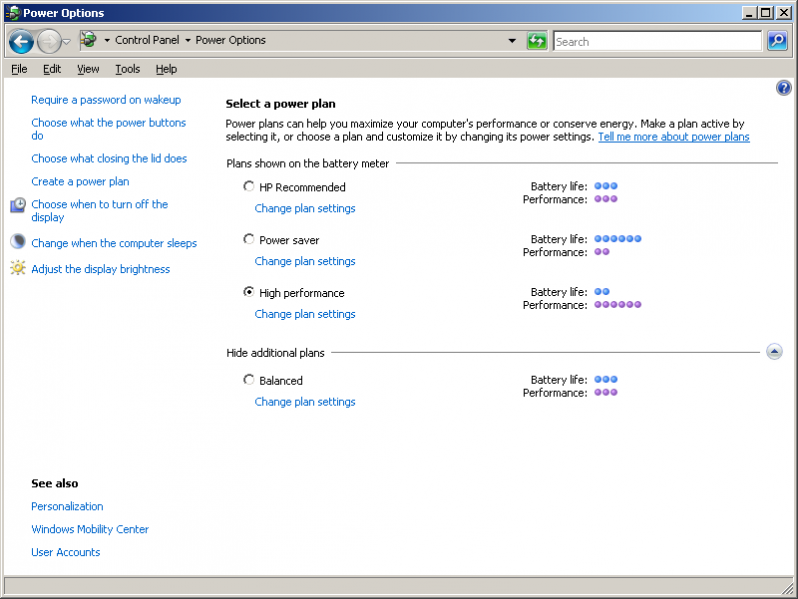This screenshot has width=798, height=599.
Task: Change plan settings for Balanced
Action: (x=305, y=402)
